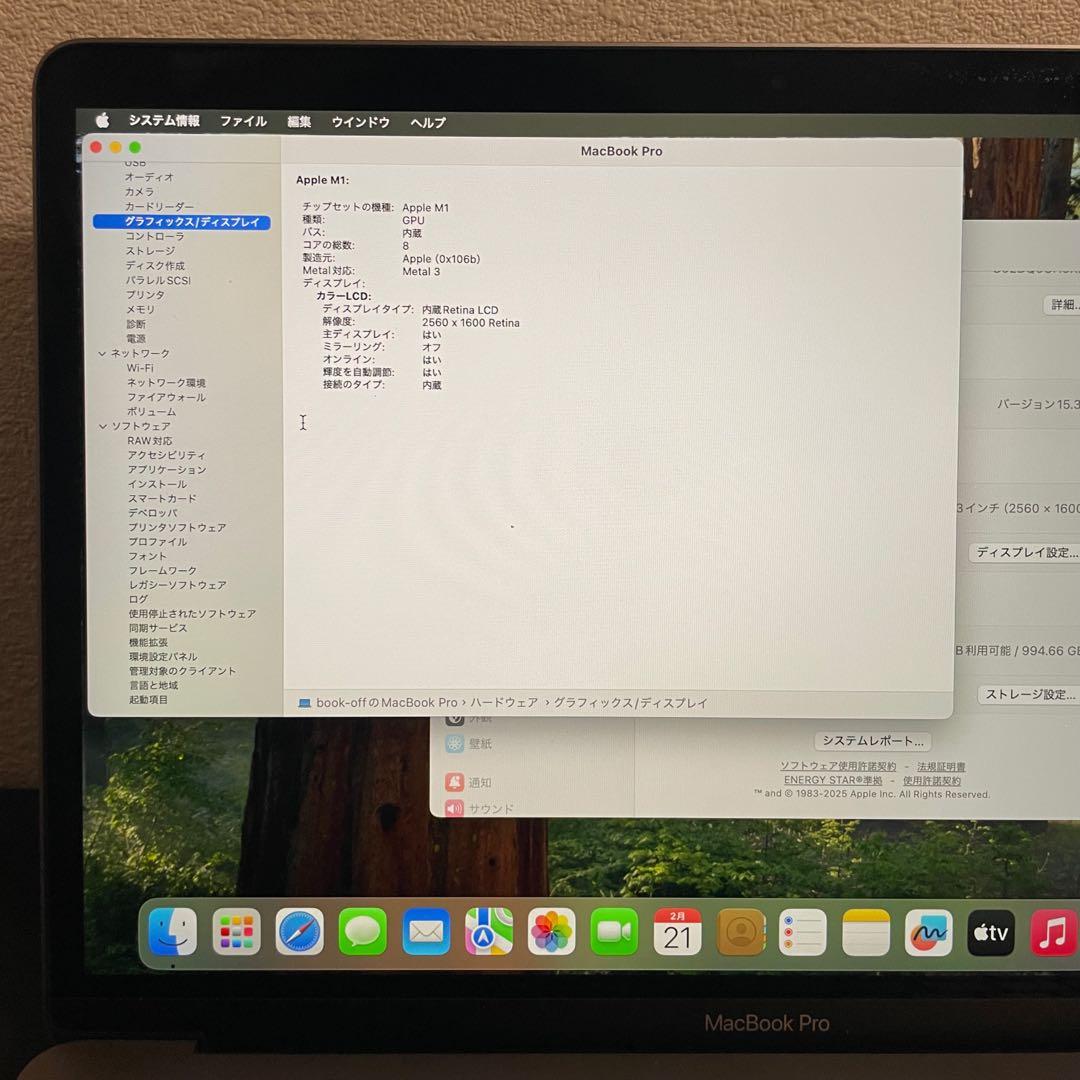Open the ヘルプ menu
This screenshot has width=1080, height=1080.
point(427,121)
